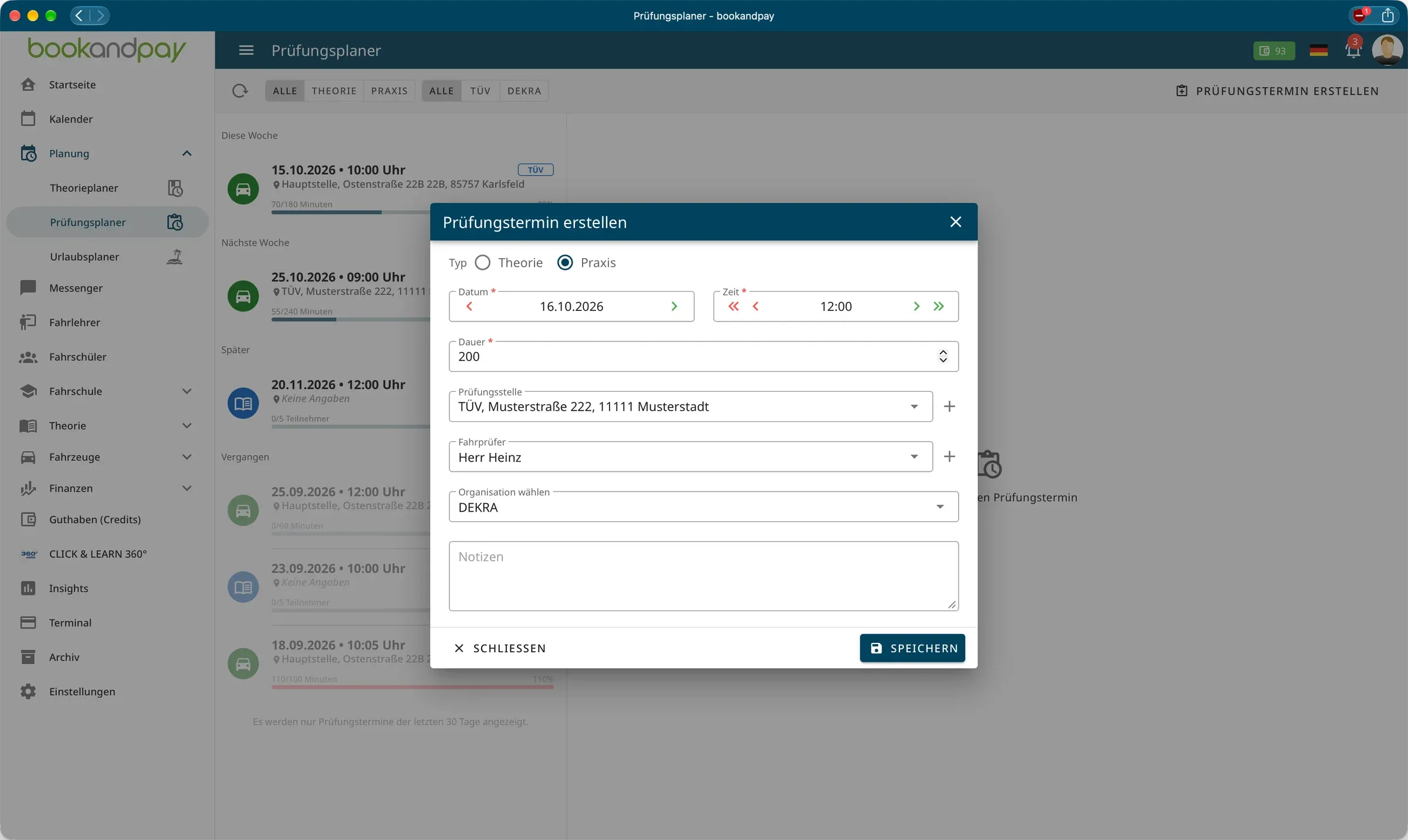Click the refresh icon in the planner toolbar
Viewport: 1408px width, 840px height.
click(240, 91)
